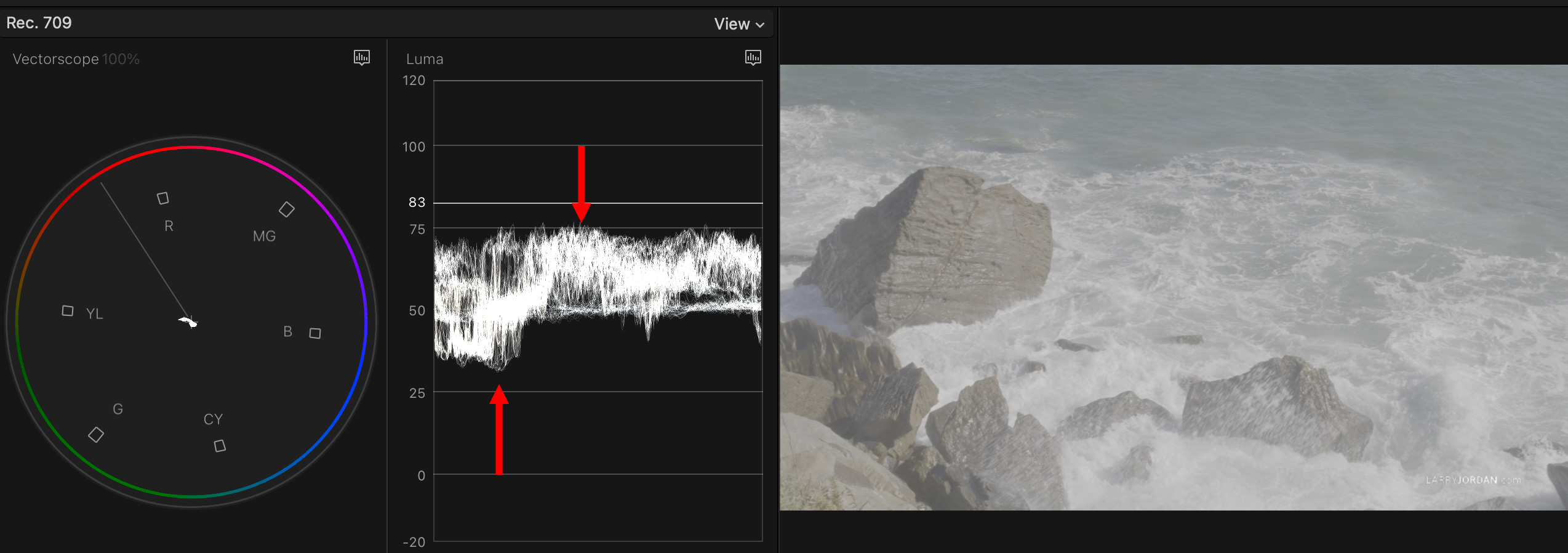Click the white trace at vectorscope center

point(188,321)
